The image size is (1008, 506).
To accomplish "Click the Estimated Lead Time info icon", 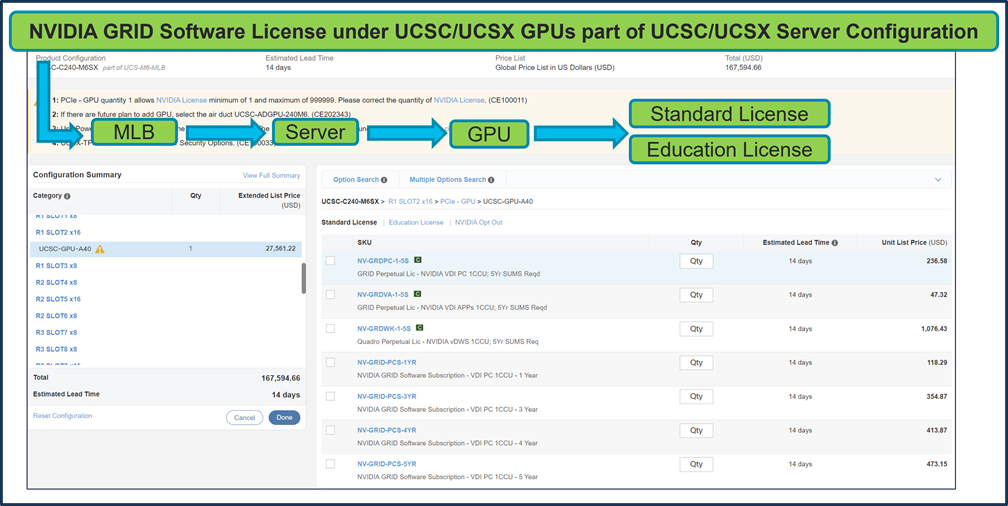I will tap(834, 242).
